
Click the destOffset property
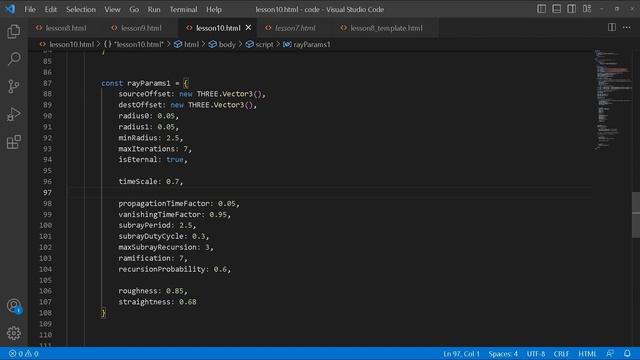(140, 105)
